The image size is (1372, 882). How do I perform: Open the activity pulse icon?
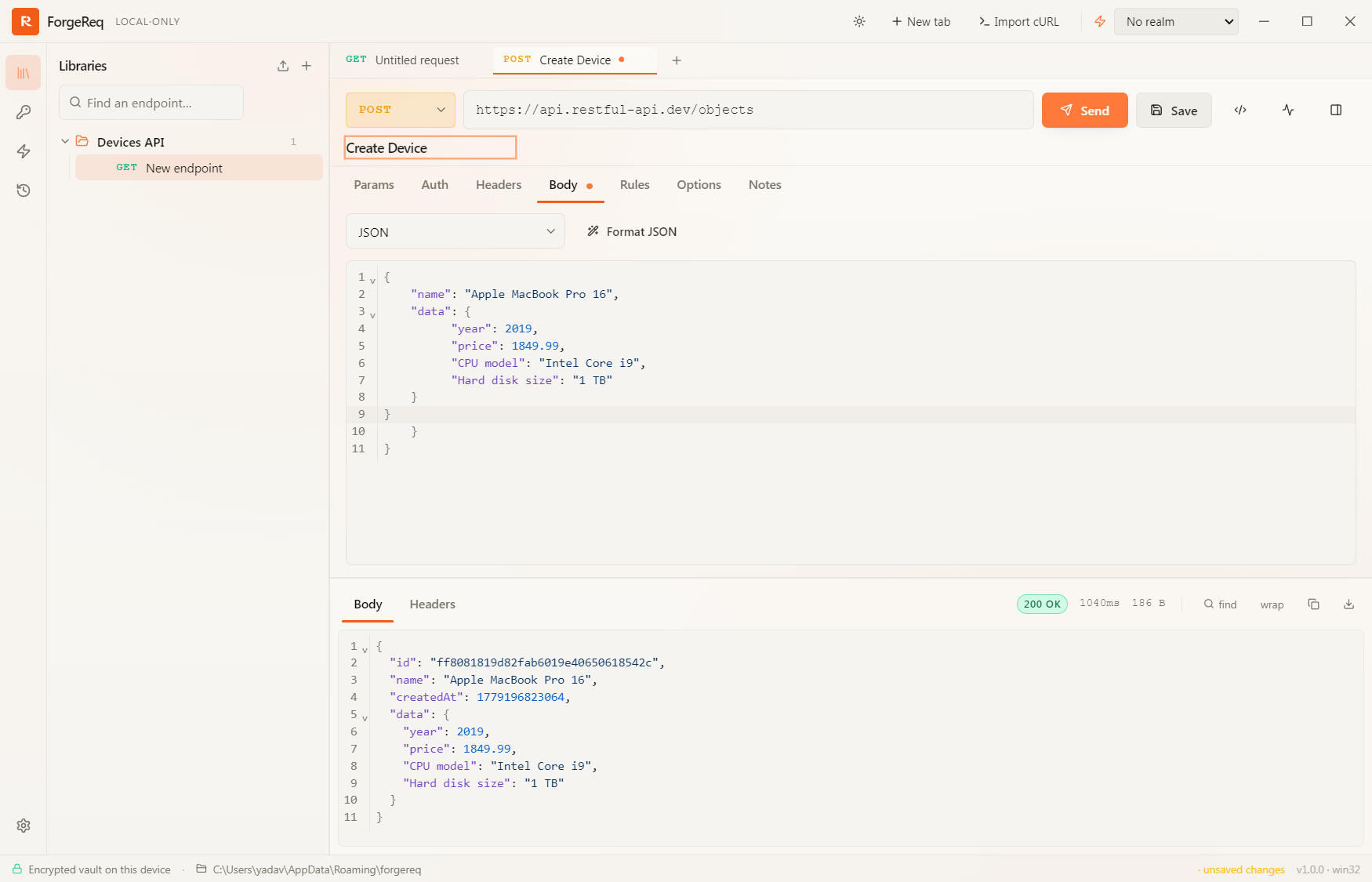coord(1288,110)
